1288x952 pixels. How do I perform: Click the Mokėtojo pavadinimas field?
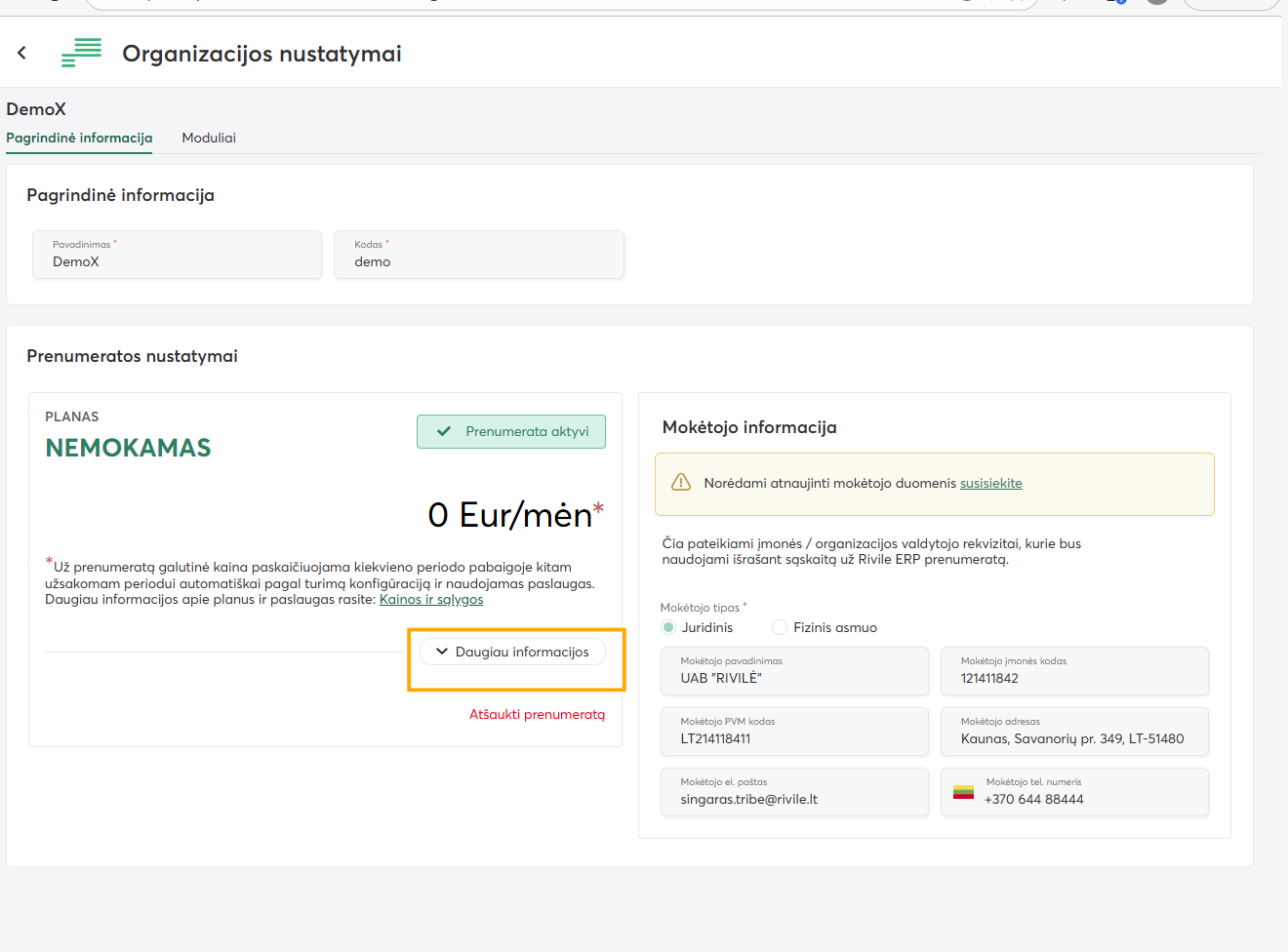[794, 671]
